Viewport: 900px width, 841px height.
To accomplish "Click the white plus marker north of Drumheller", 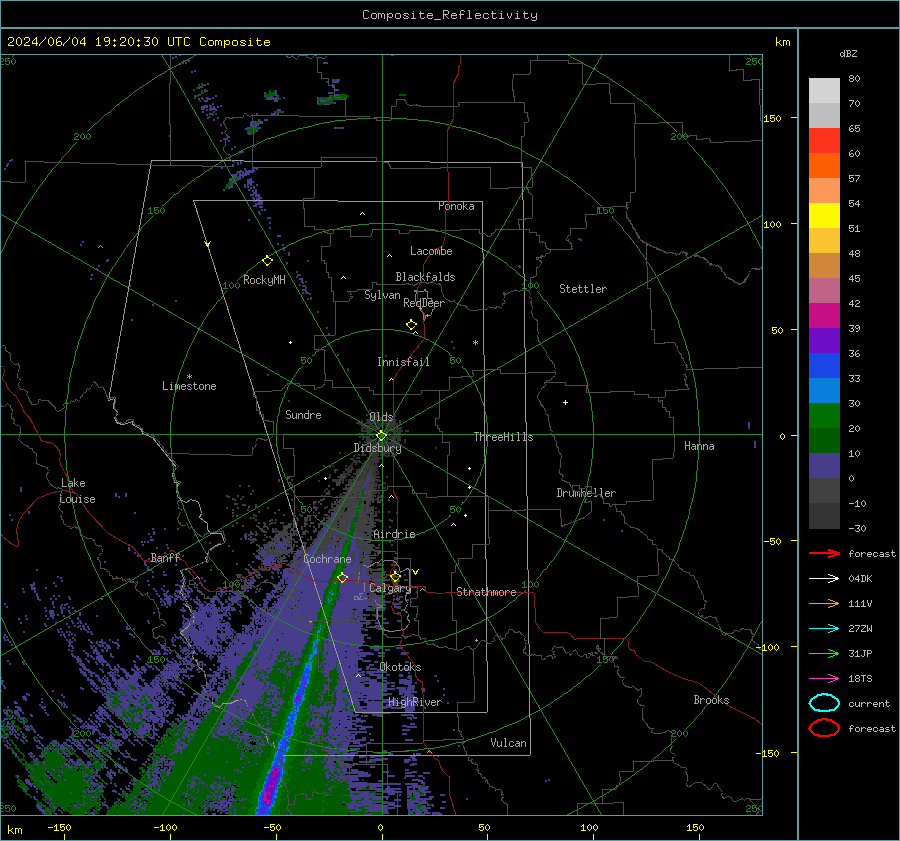I will 565,402.
